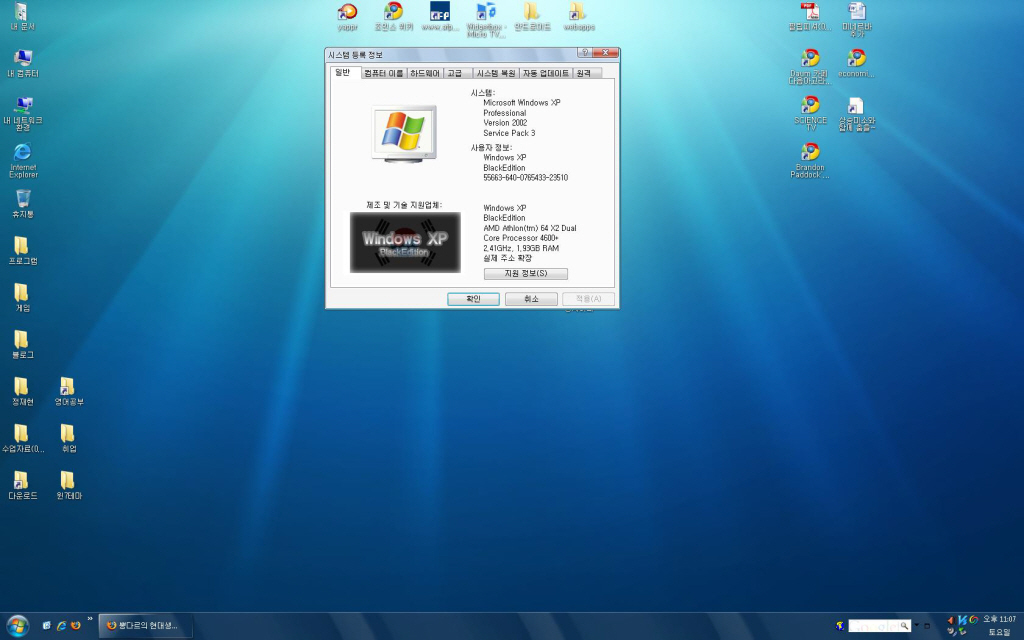This screenshot has height=640, width=1024.
Task: Open the Widgetbox Mioio TV shortcut
Action: (x=486, y=20)
